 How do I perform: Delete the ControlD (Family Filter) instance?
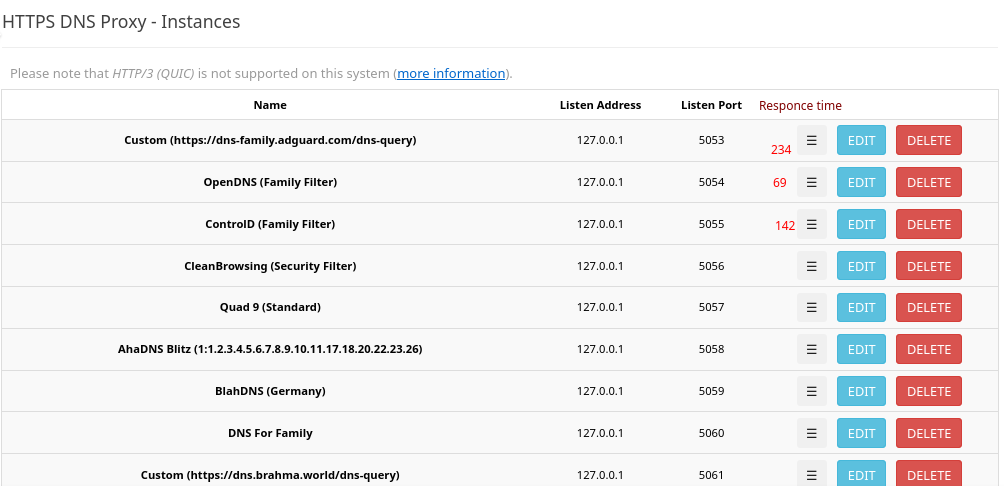click(x=928, y=224)
